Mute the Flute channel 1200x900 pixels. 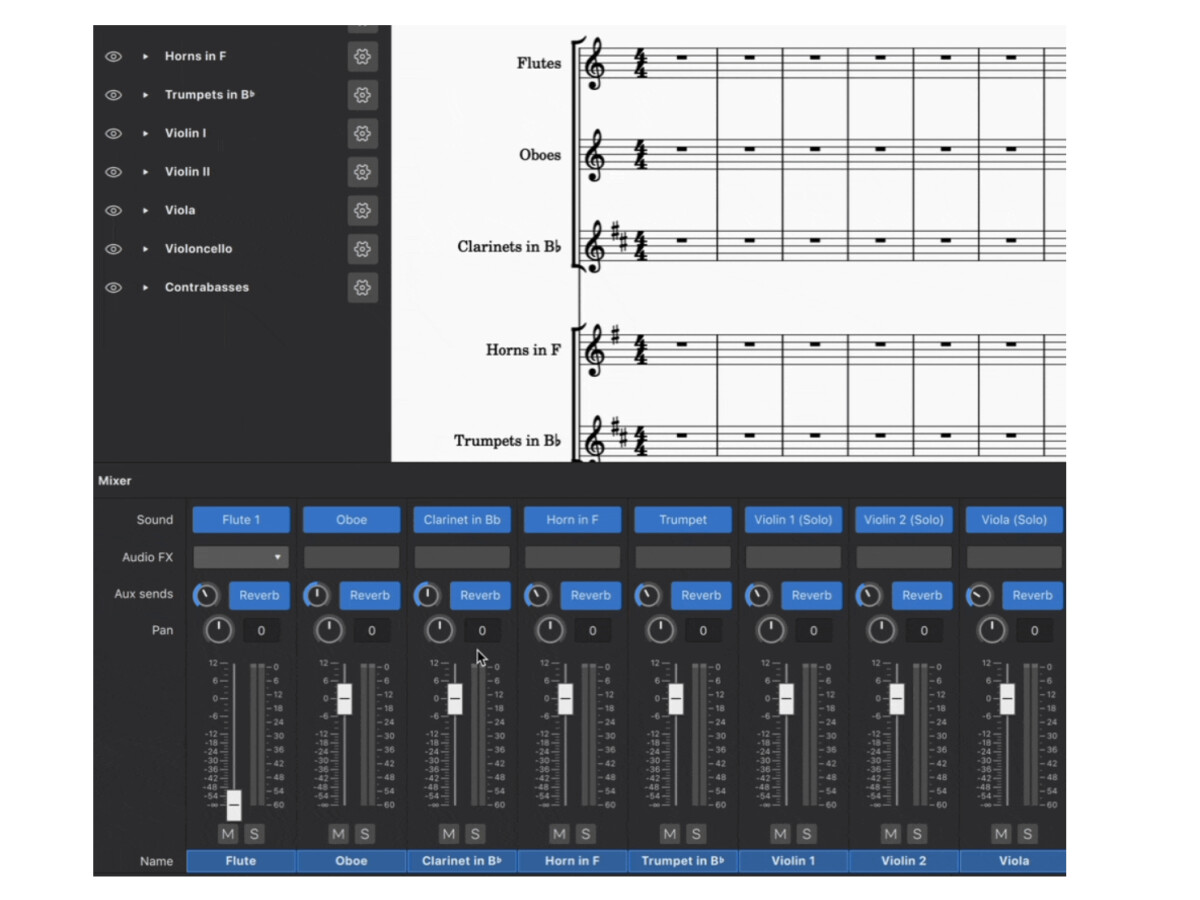pyautogui.click(x=228, y=834)
